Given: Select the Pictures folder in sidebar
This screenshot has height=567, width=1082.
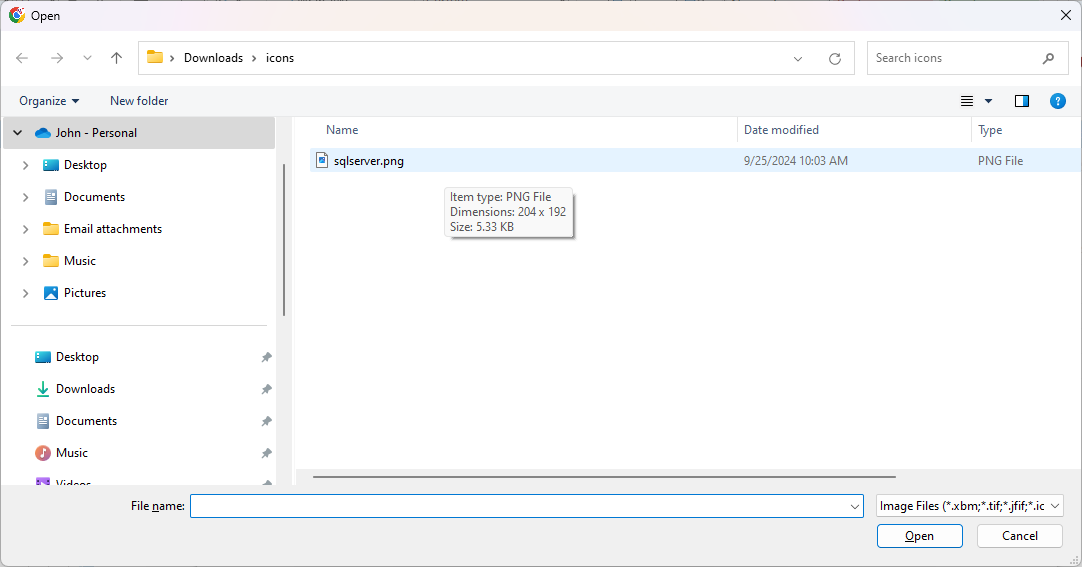Looking at the screenshot, I should tap(85, 293).
